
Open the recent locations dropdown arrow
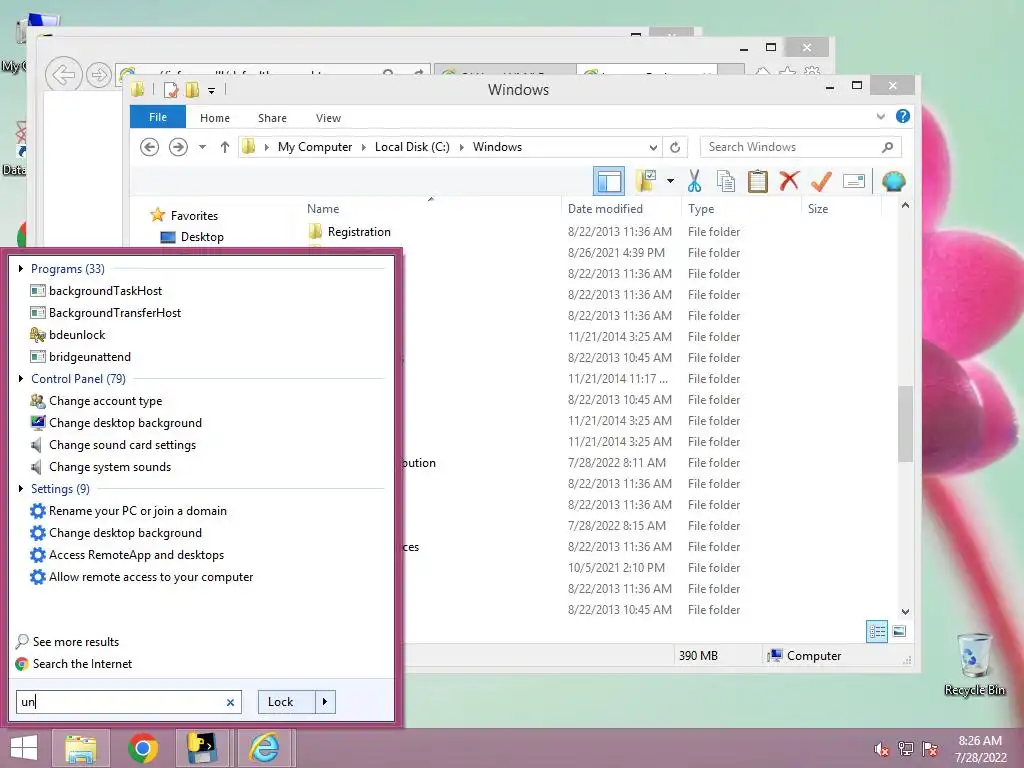tap(202, 147)
